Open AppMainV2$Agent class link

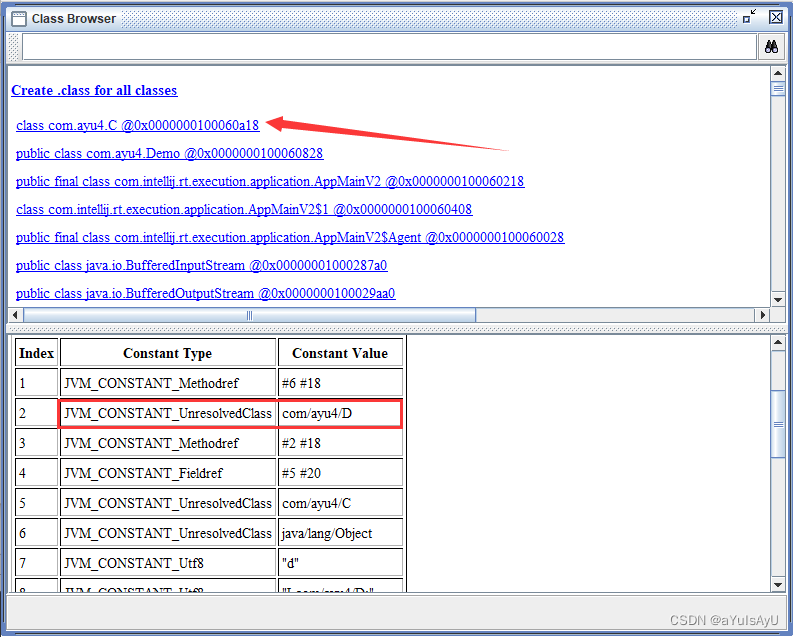290,237
